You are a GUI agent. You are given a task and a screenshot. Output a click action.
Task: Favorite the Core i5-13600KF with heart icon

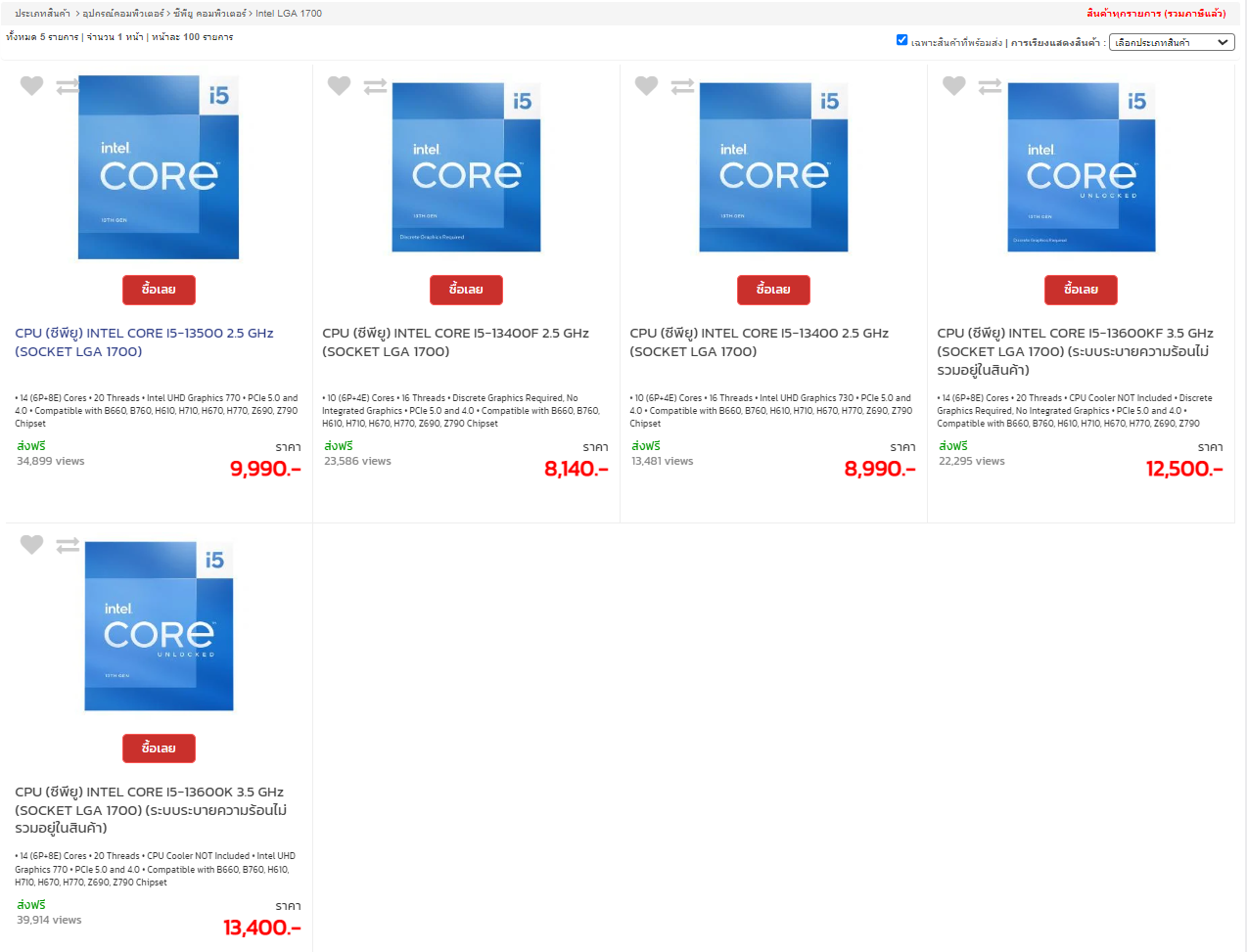953,86
